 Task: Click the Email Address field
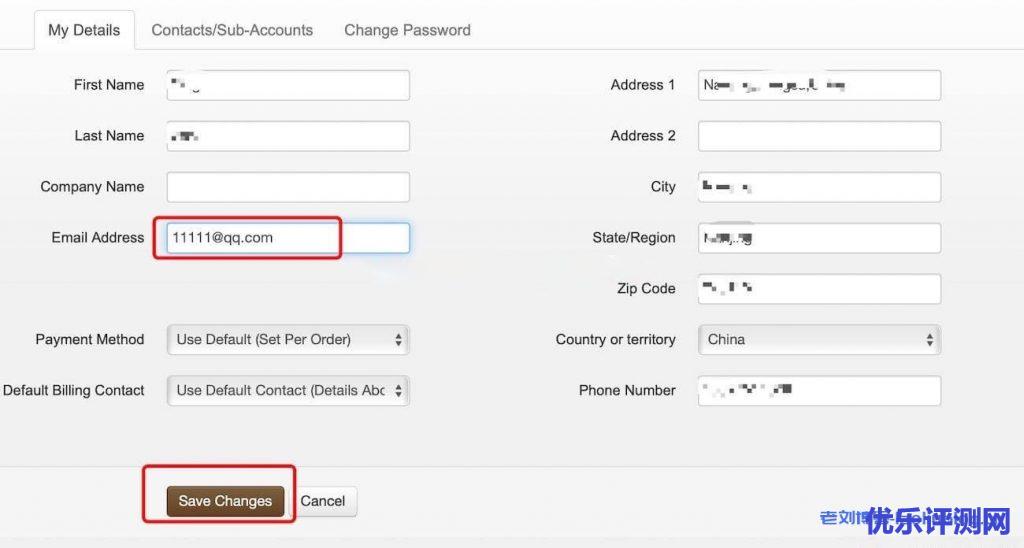(288, 238)
